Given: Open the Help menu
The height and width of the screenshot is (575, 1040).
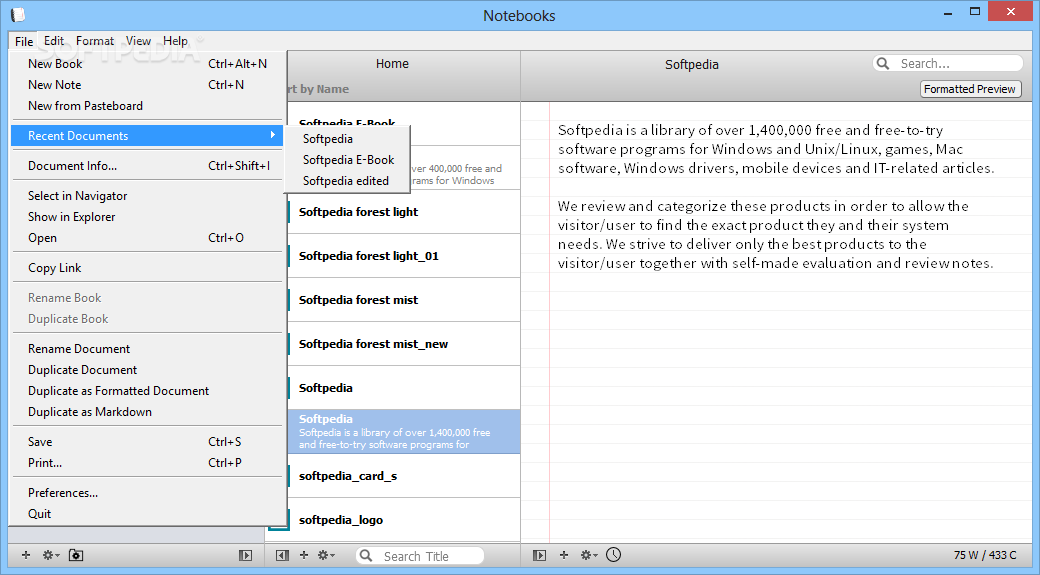Looking at the screenshot, I should pyautogui.click(x=175, y=41).
